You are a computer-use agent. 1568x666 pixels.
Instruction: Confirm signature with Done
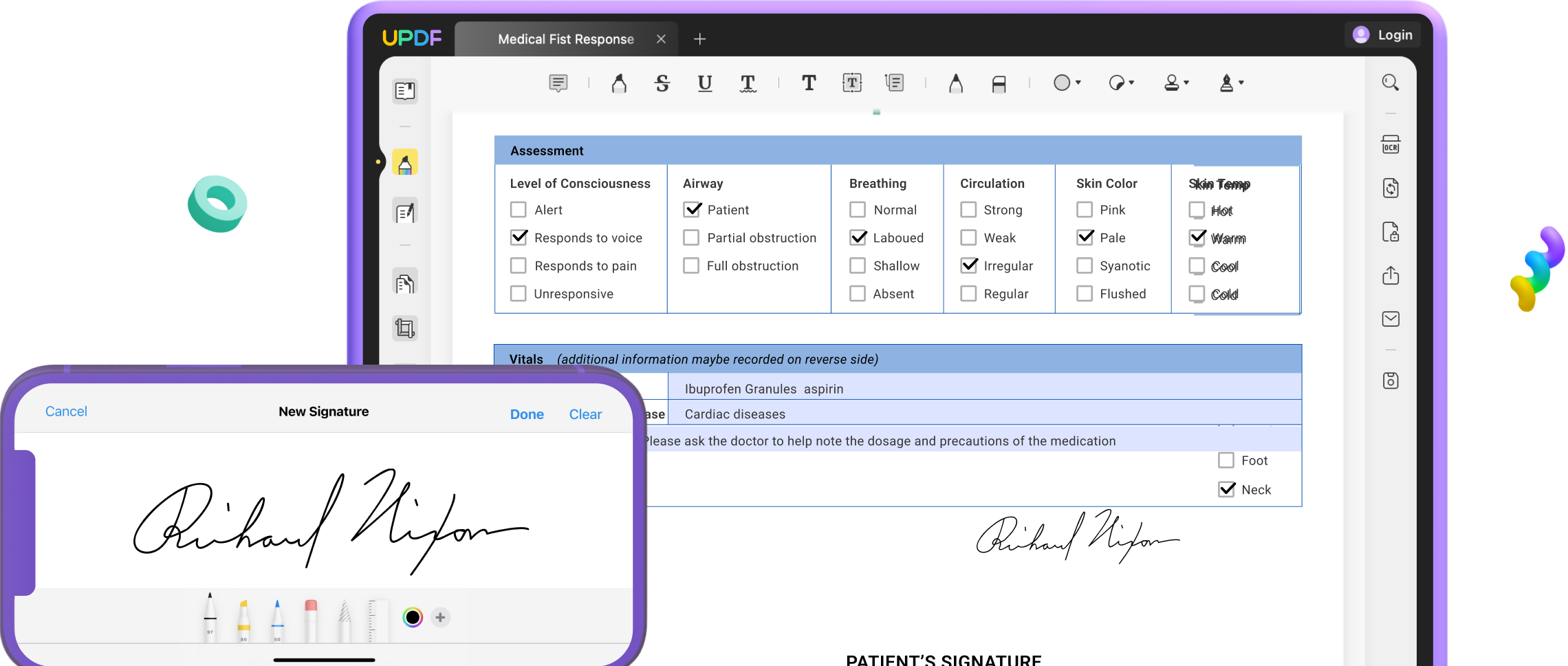point(527,414)
